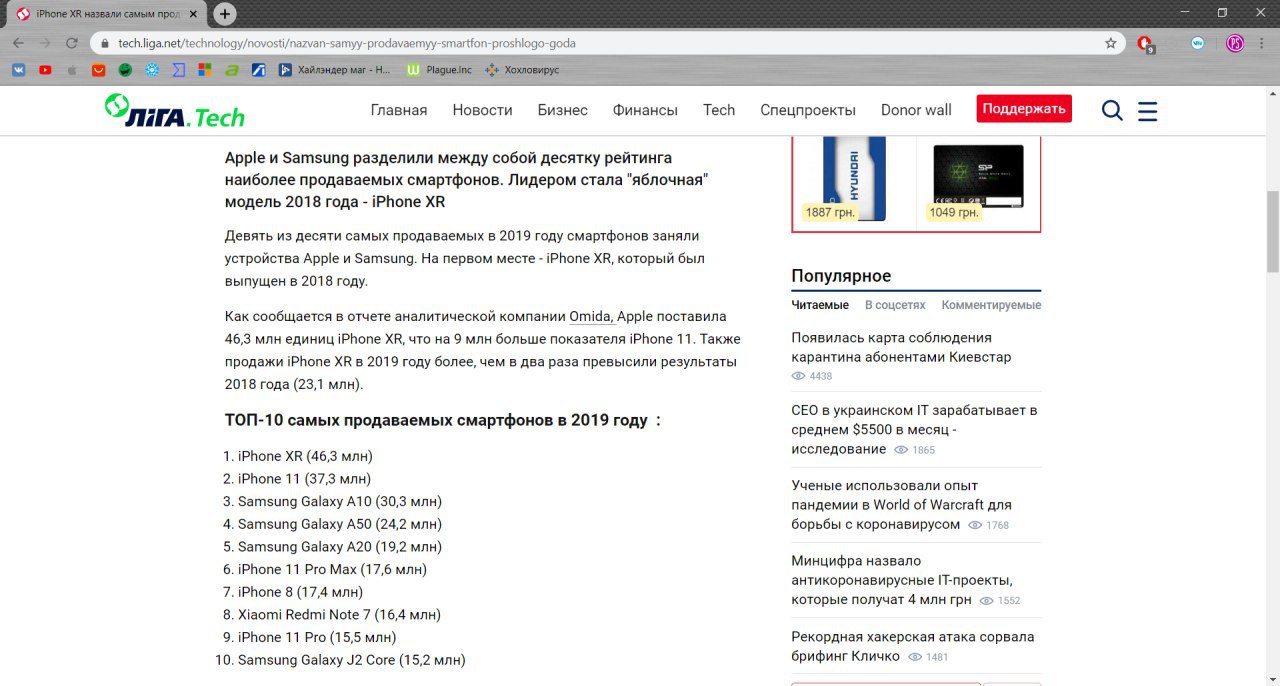
Task: Open the Chrome three-dot menu
Action: click(1262, 43)
